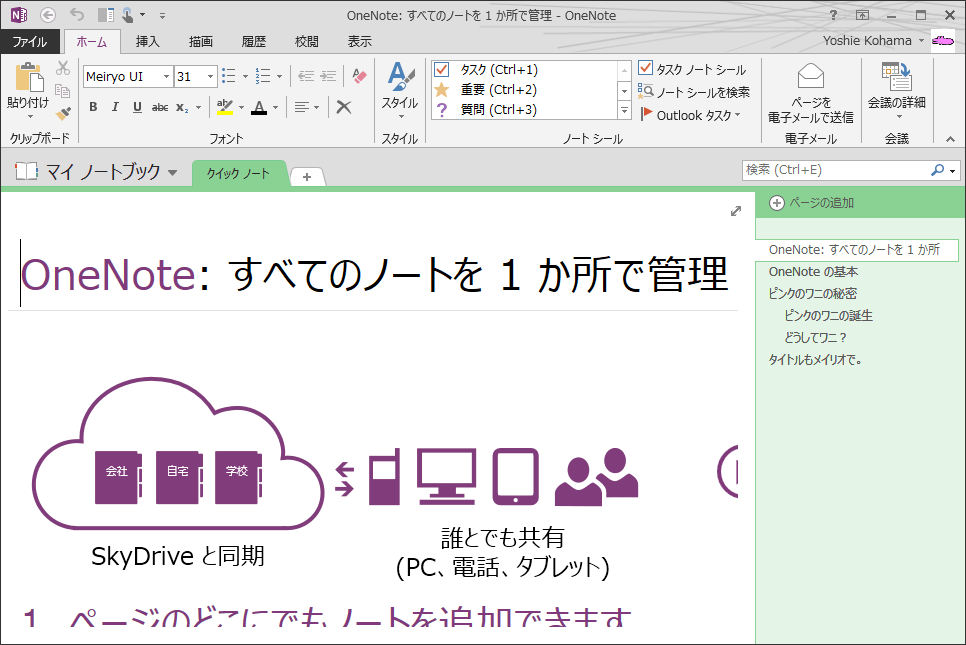The width and height of the screenshot is (966, 645).
Task: Click the delete X icon
Action: (x=344, y=107)
